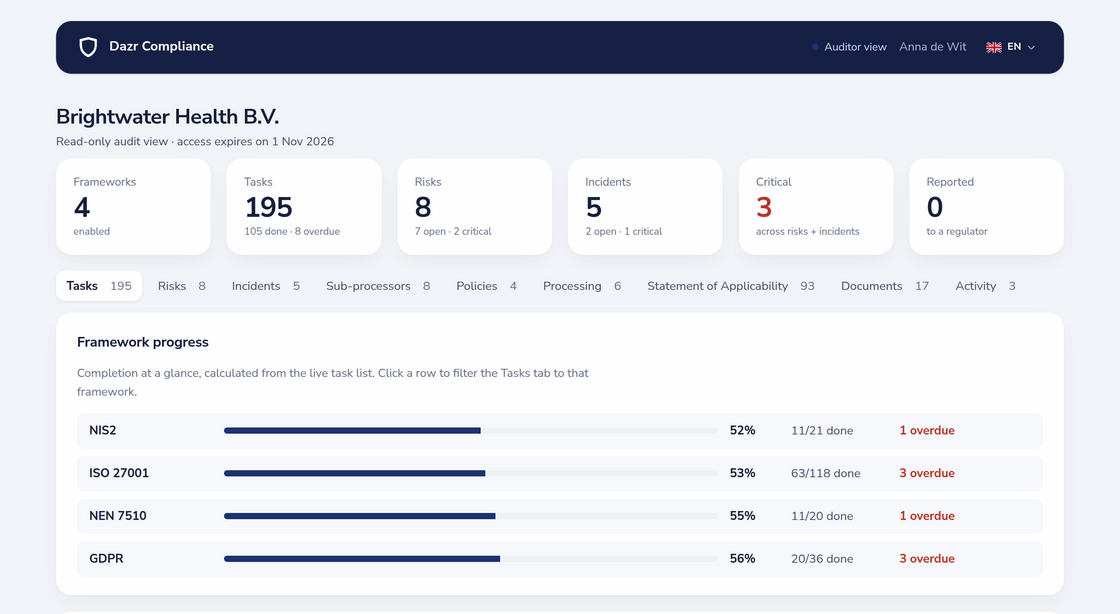
Task: Click the Critical count card
Action: 816,207
